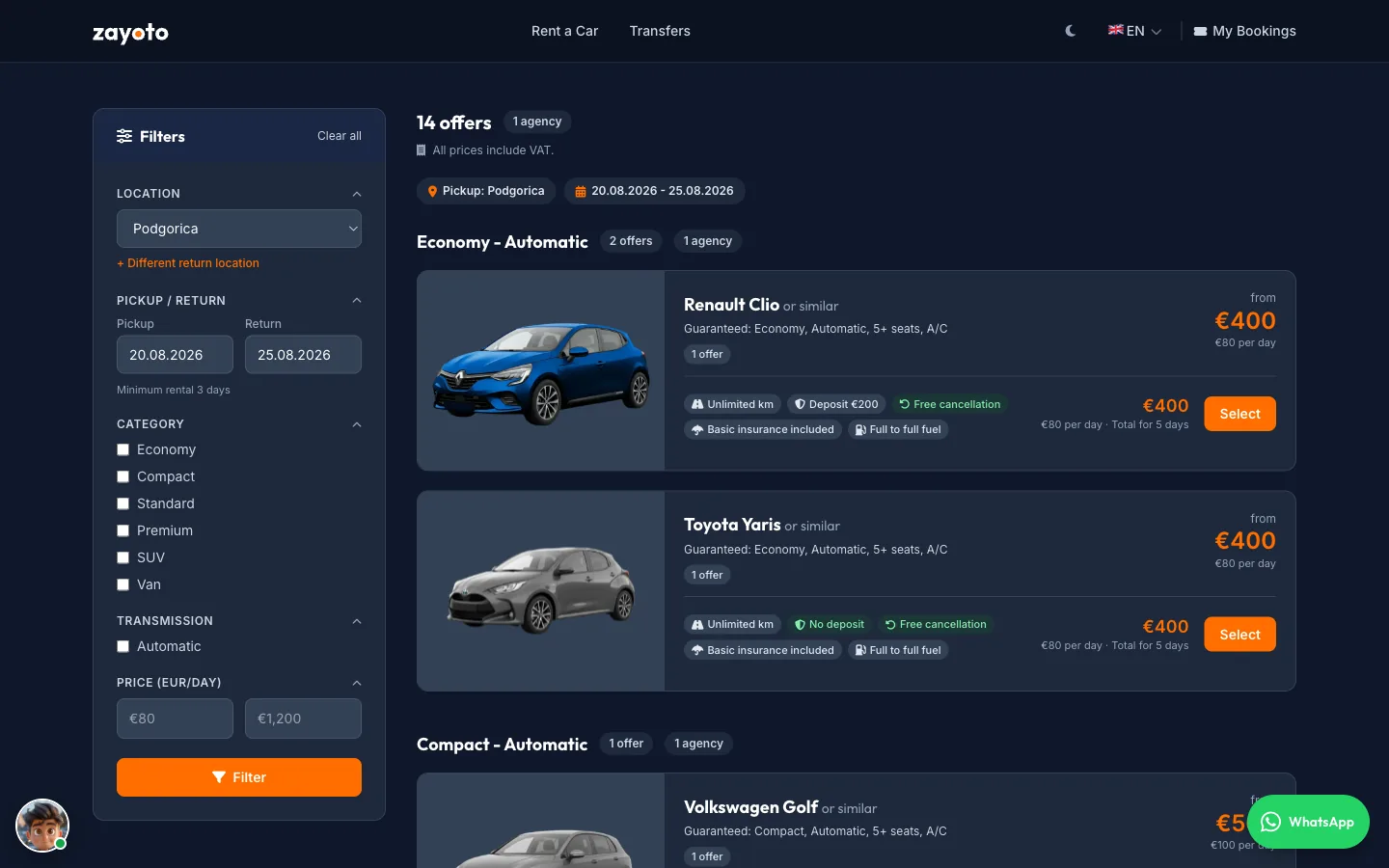Select the Toyota Yaris offer
1389x868 pixels.
(1239, 635)
